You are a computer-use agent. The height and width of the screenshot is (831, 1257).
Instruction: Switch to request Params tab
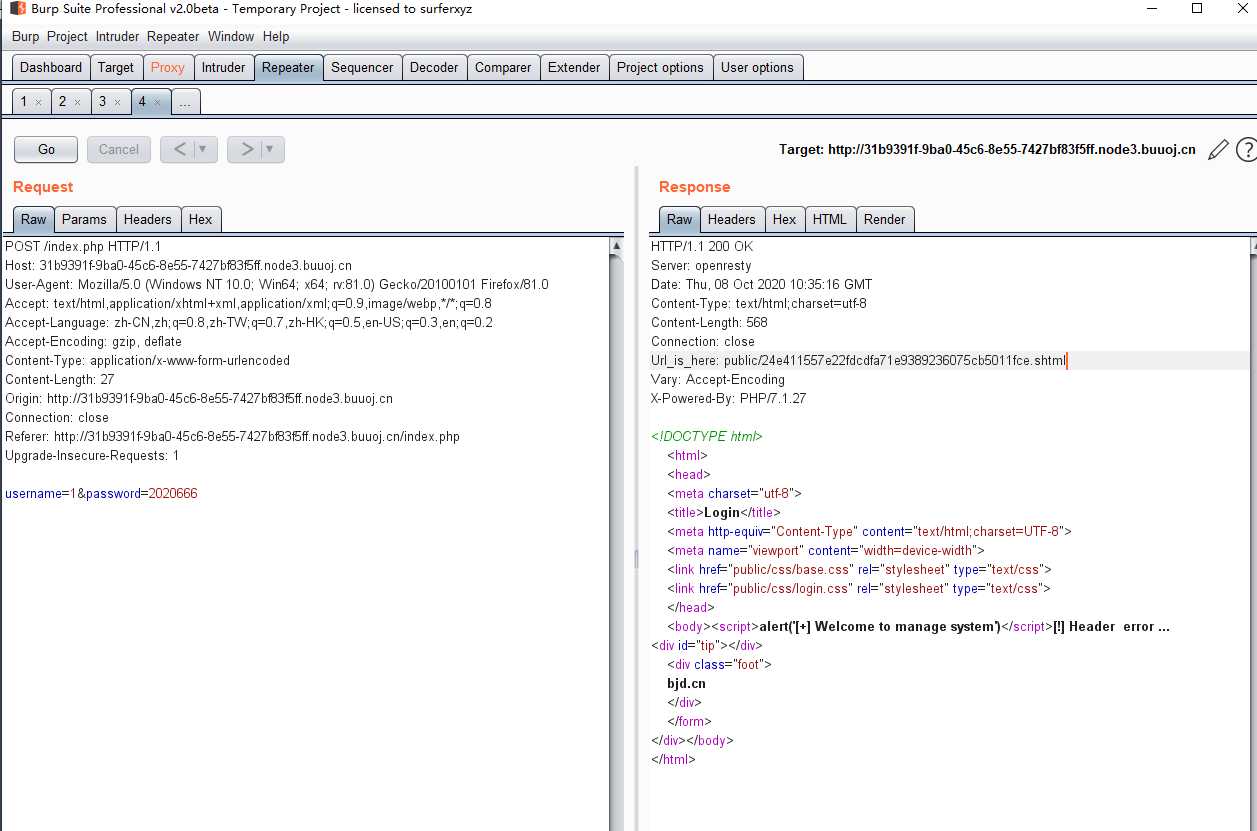[84, 219]
